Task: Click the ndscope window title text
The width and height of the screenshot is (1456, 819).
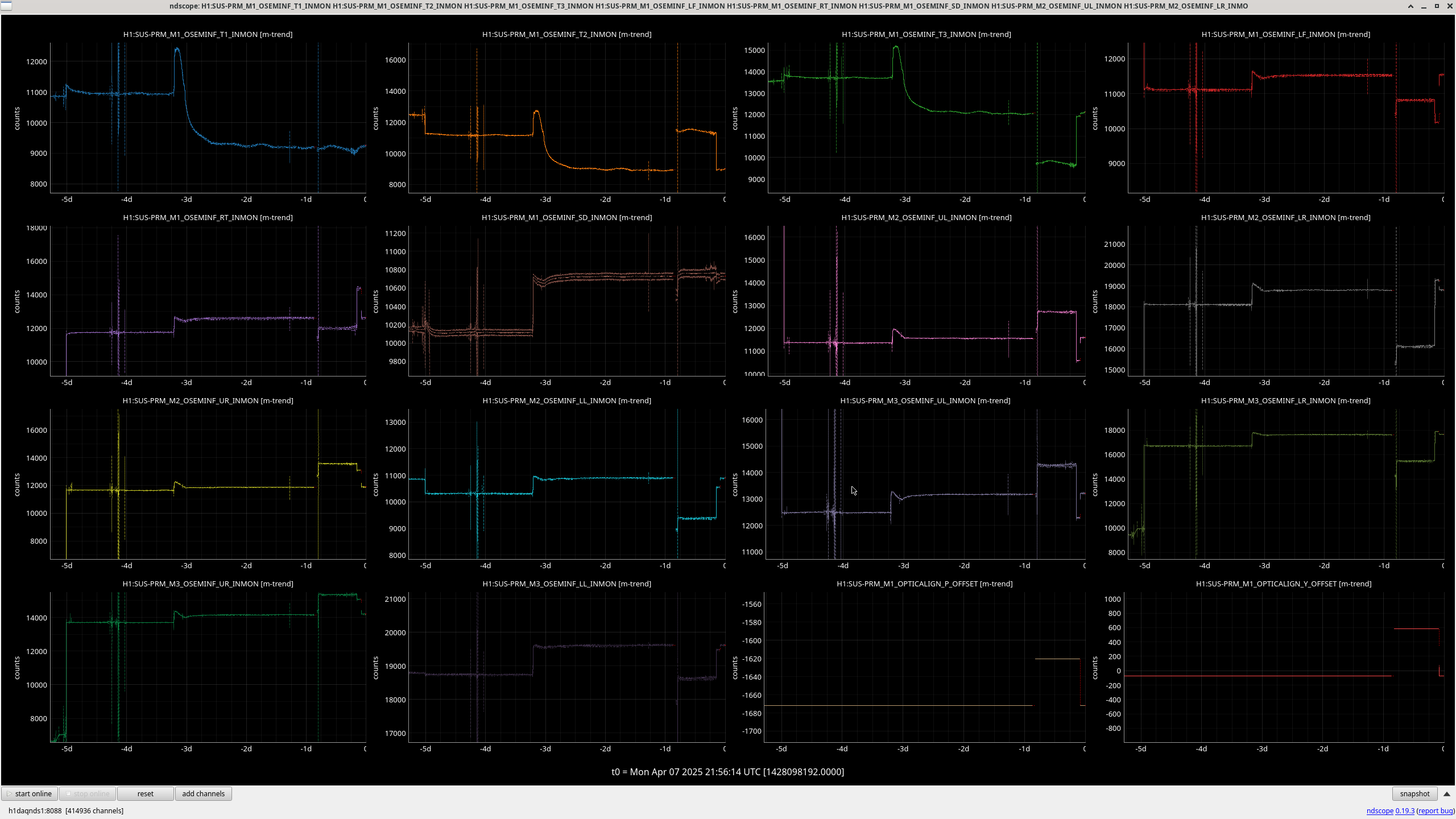Action: pos(708,6)
